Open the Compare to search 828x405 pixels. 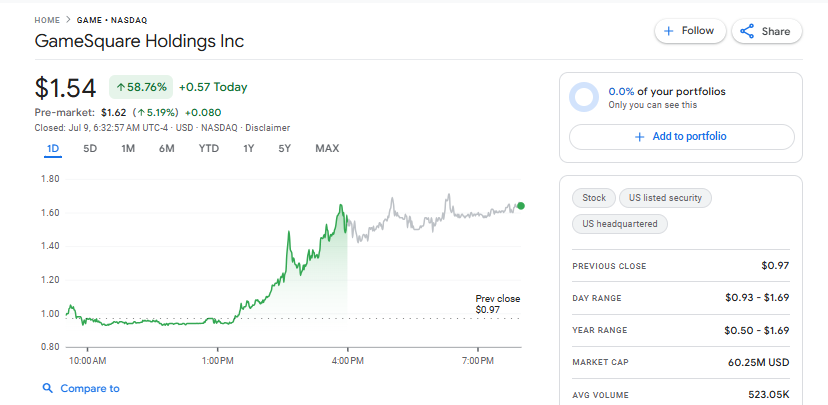click(x=81, y=389)
